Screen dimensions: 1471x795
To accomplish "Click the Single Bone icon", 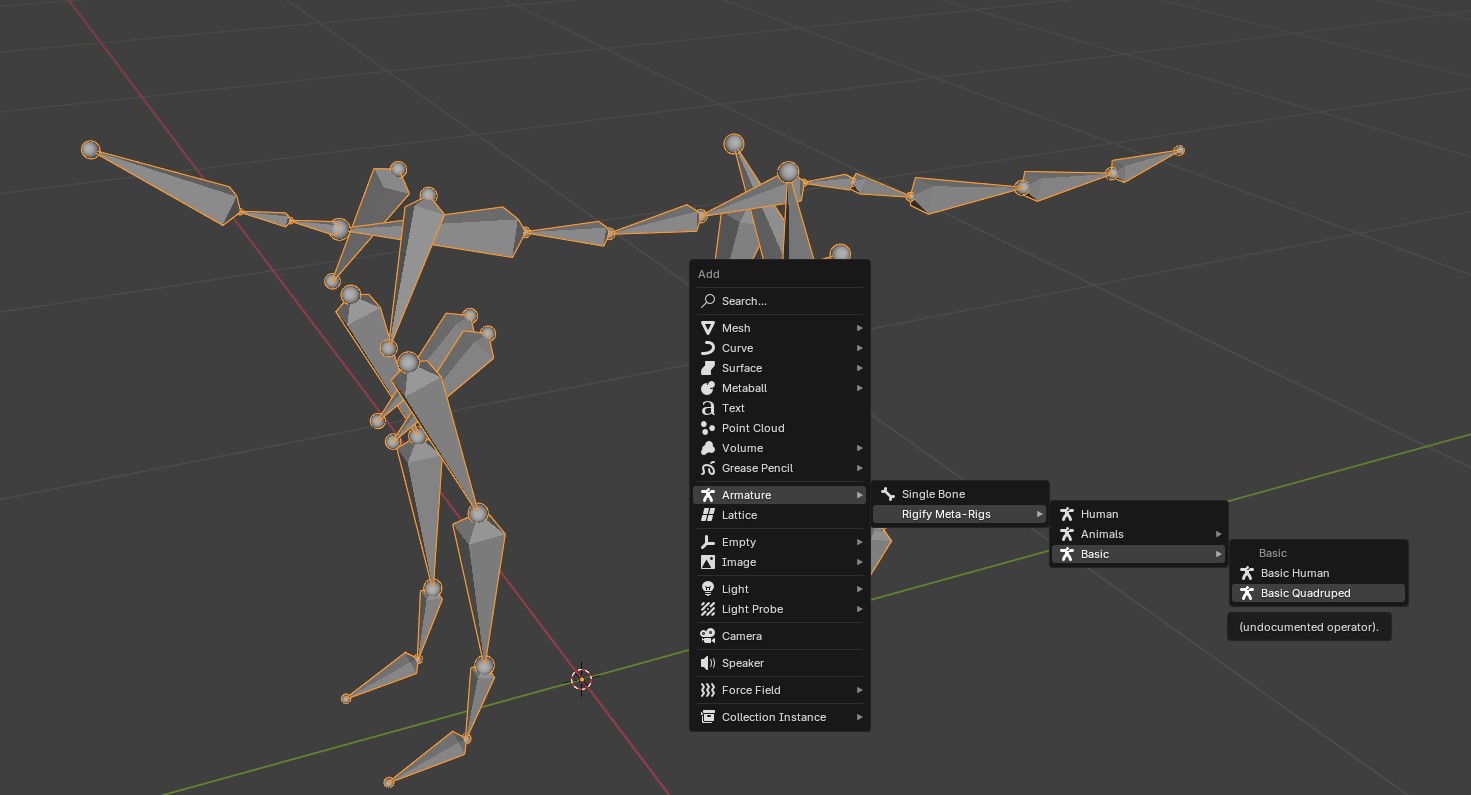I will [x=888, y=494].
